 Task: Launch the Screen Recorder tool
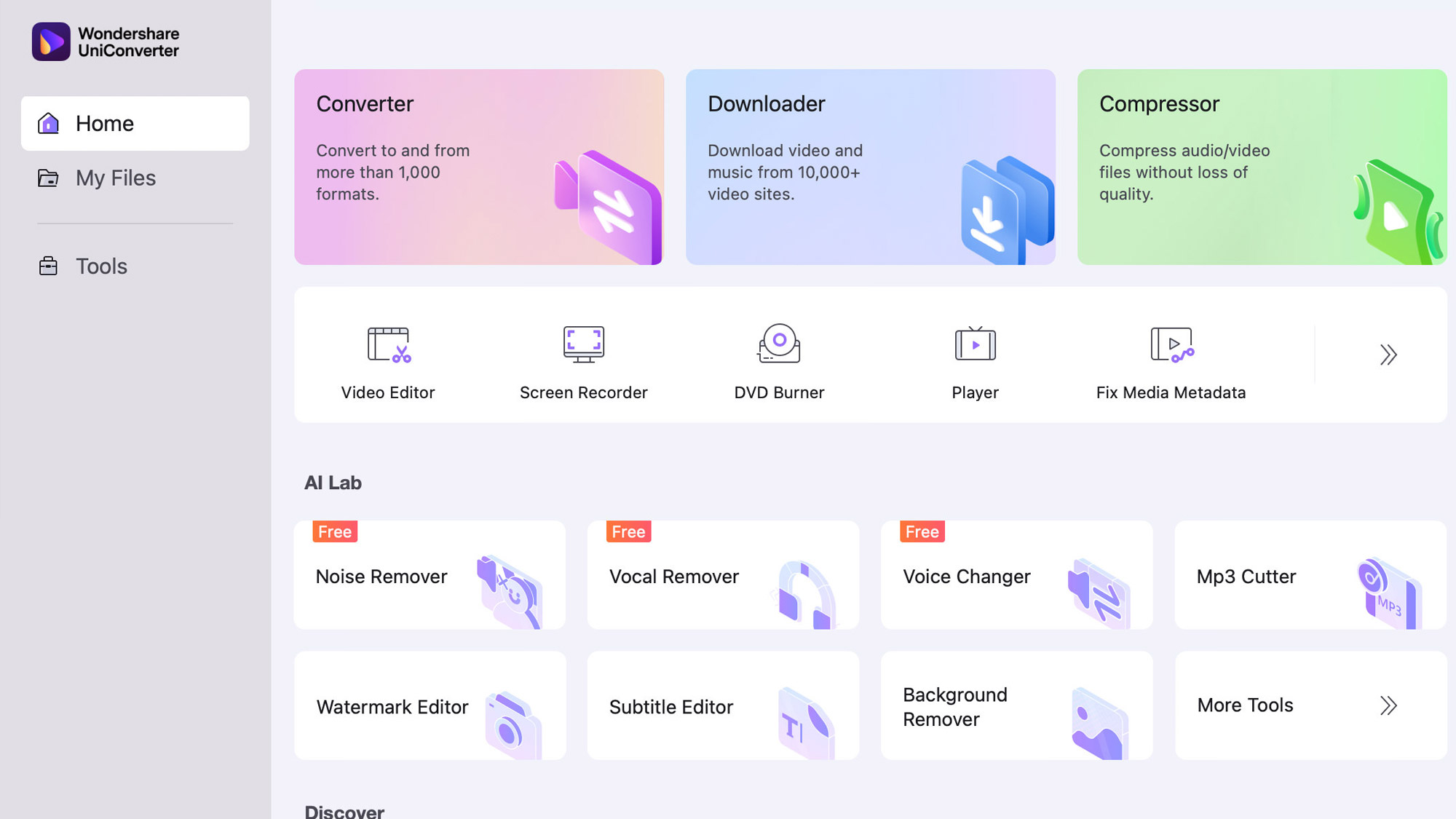coord(584,360)
